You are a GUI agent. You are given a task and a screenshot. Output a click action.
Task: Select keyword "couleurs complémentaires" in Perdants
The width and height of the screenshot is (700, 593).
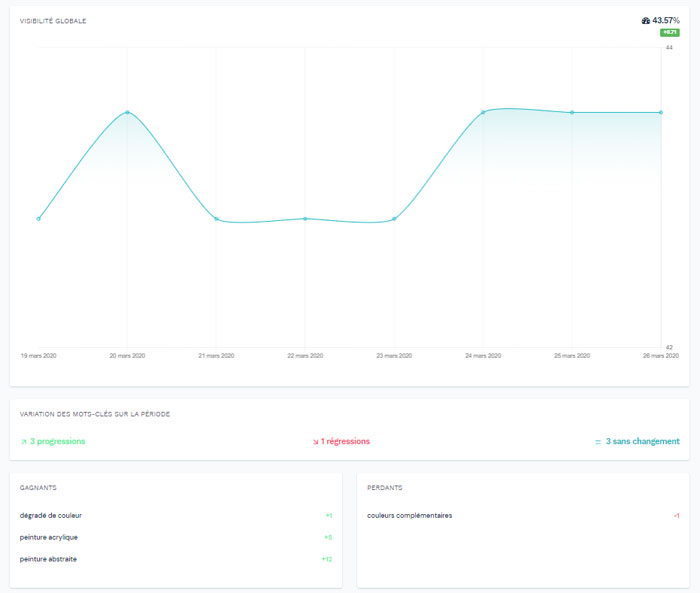(x=410, y=515)
